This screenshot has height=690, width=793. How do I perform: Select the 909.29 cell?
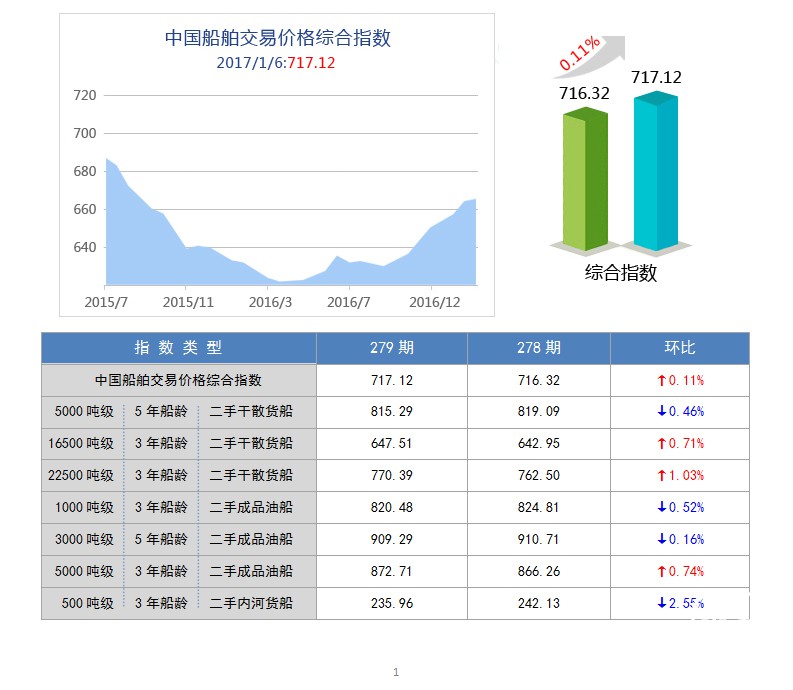coord(392,539)
